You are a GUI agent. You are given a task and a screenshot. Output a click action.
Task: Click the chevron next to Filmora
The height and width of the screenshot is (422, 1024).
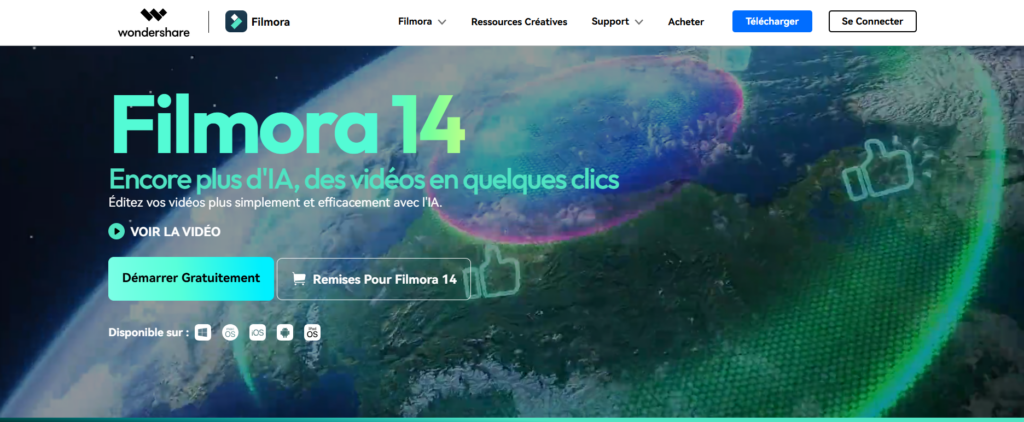[x=442, y=22]
